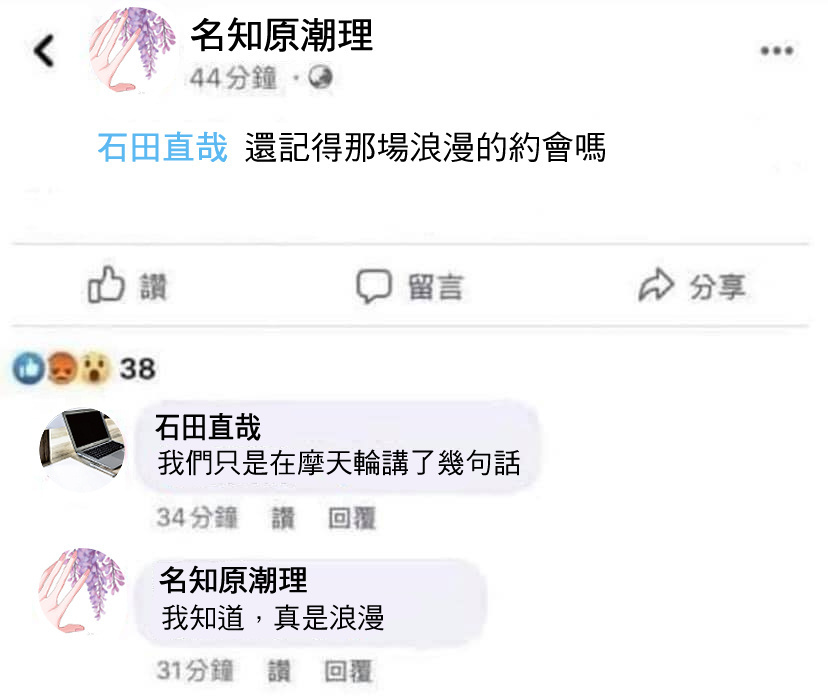Image resolution: width=828 pixels, height=696 pixels.
Task: Click the wow reaction emoji
Action: click(95, 368)
